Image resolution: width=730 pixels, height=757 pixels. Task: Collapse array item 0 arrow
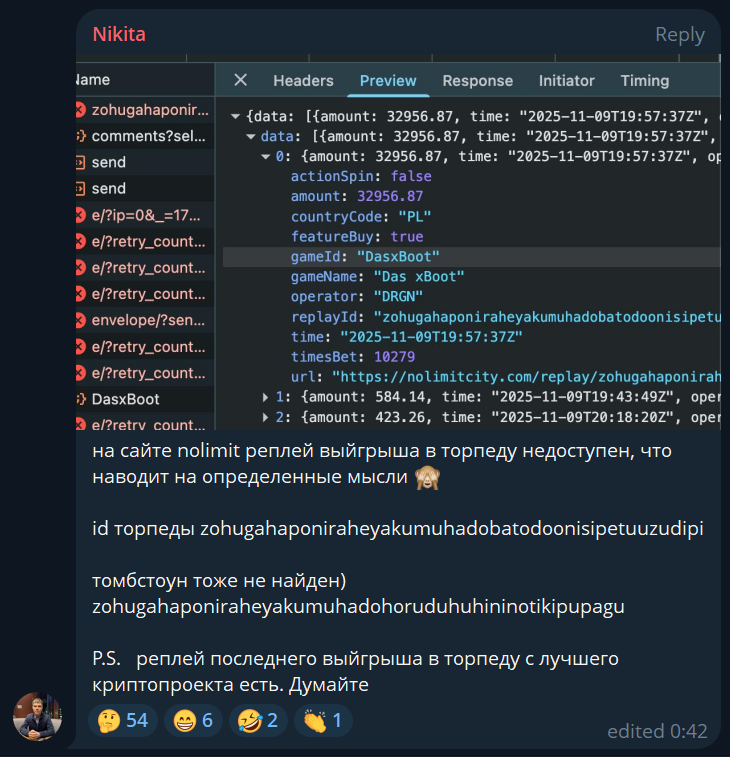266,156
